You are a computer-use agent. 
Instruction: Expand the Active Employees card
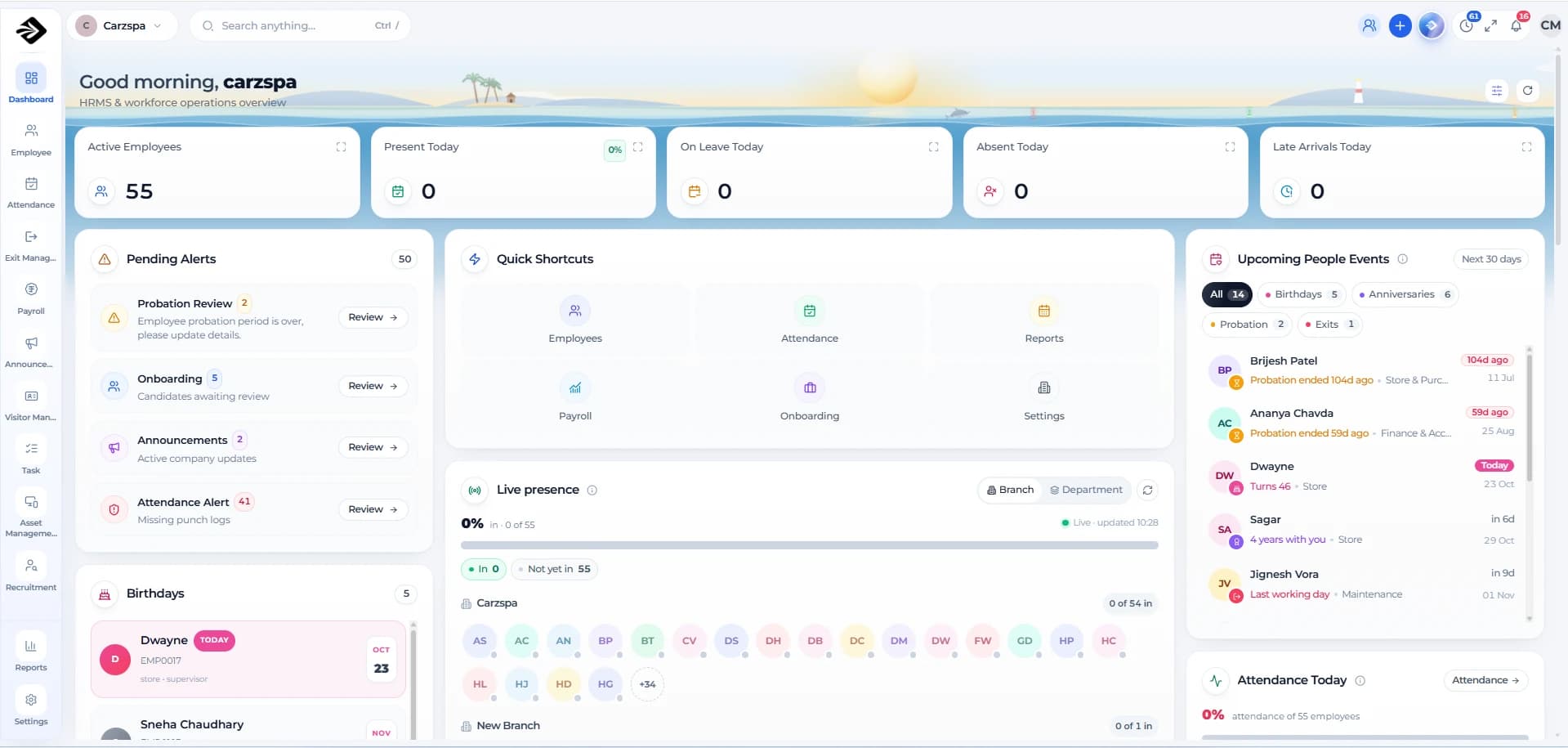coord(341,147)
